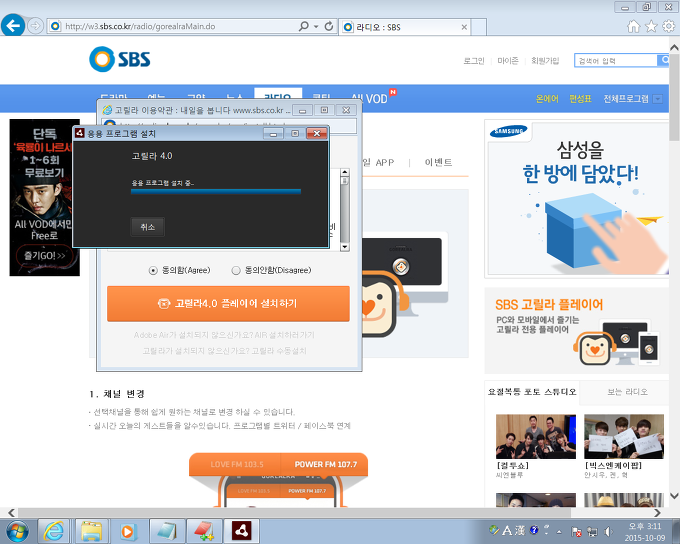
Task: Click the address bar search magnifier icon
Action: 304,26
